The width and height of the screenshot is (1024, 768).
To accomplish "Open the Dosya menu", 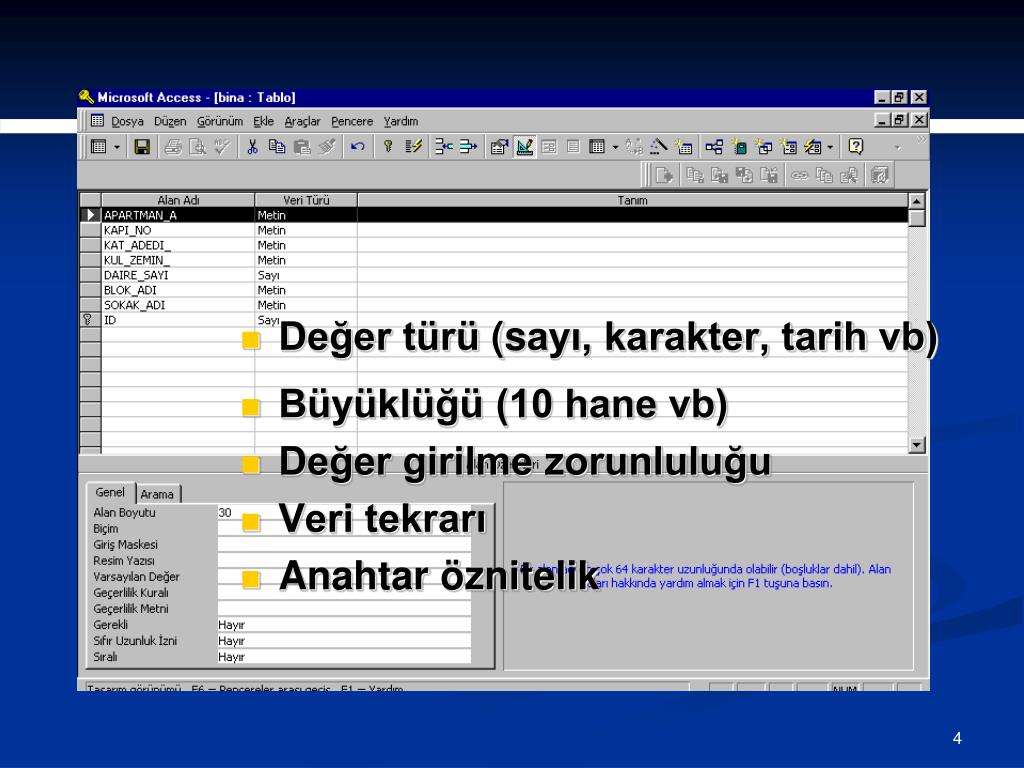I will (127, 121).
